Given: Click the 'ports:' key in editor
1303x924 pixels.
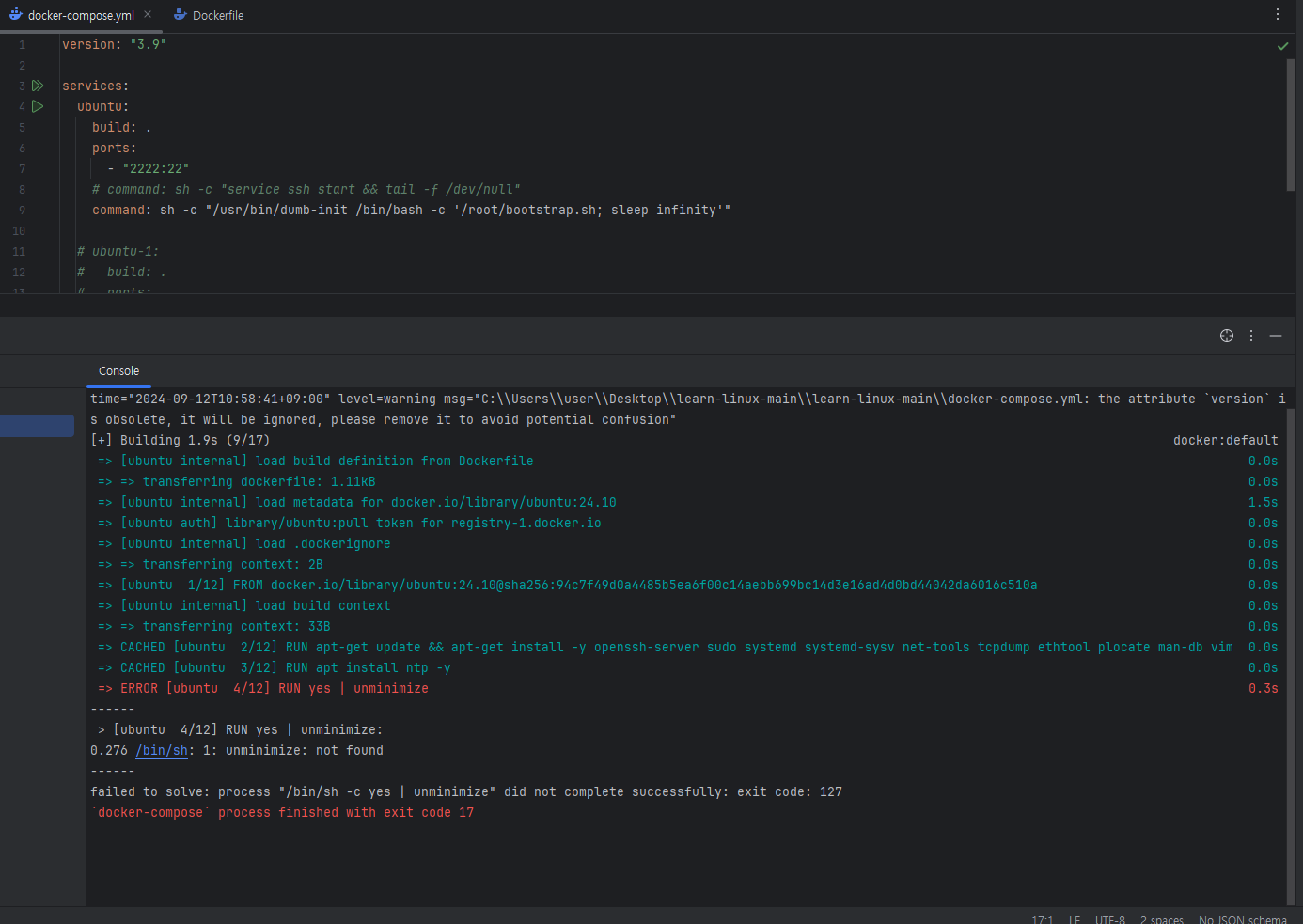Looking at the screenshot, I should point(114,148).
